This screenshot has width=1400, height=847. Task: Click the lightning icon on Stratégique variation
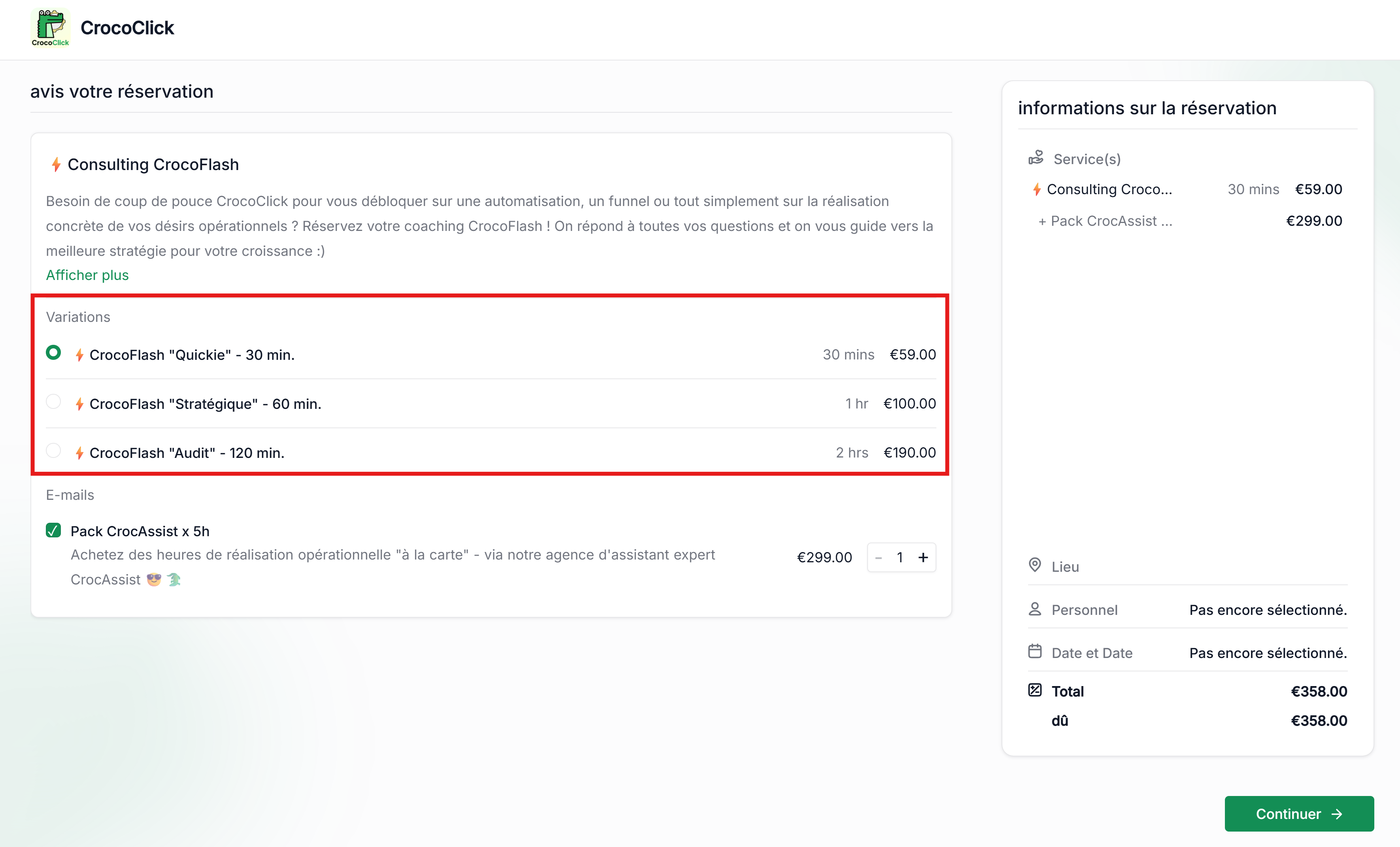tap(79, 404)
